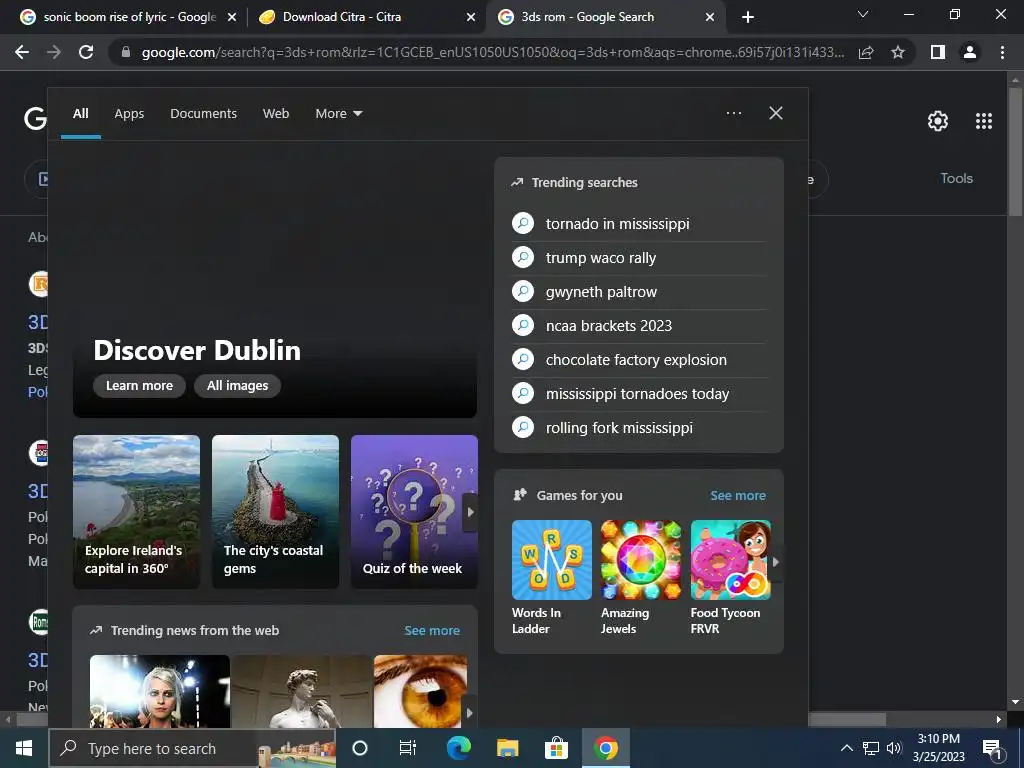This screenshot has width=1024, height=768.
Task: Close the Windows search panel
Action: click(776, 113)
